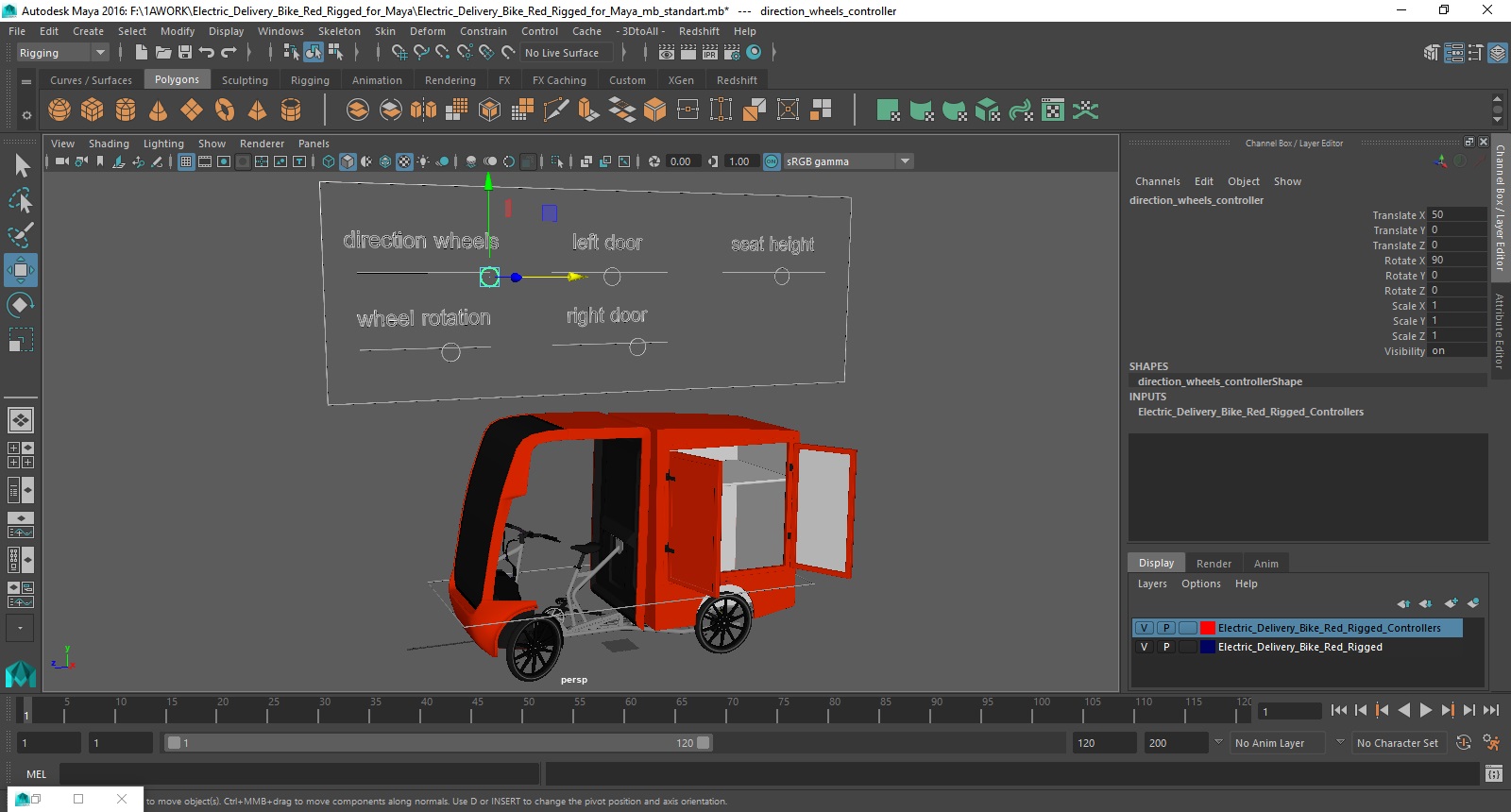Toggle display type box of Controllers layer
Image resolution: width=1511 pixels, height=812 pixels.
(1188, 628)
